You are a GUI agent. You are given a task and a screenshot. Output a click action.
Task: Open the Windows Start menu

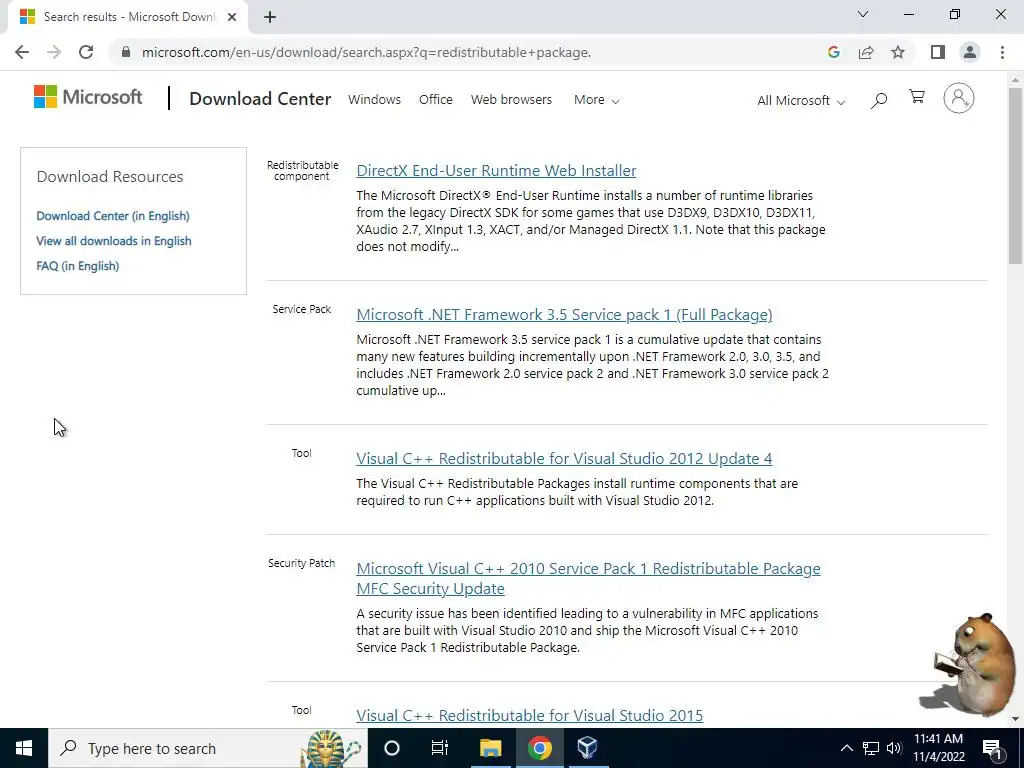tap(24, 748)
